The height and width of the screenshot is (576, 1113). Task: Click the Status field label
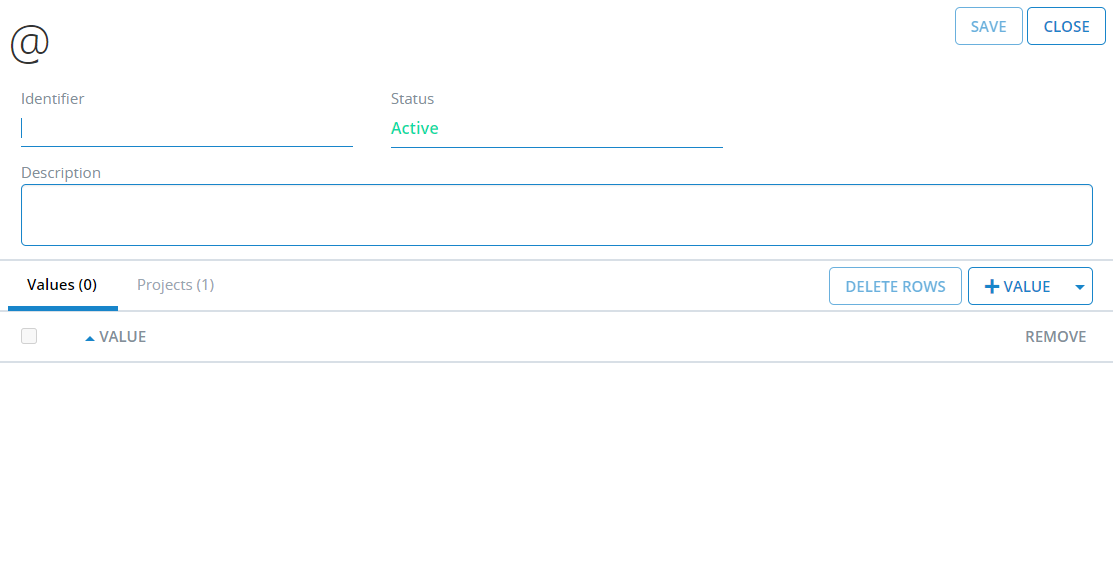point(412,99)
